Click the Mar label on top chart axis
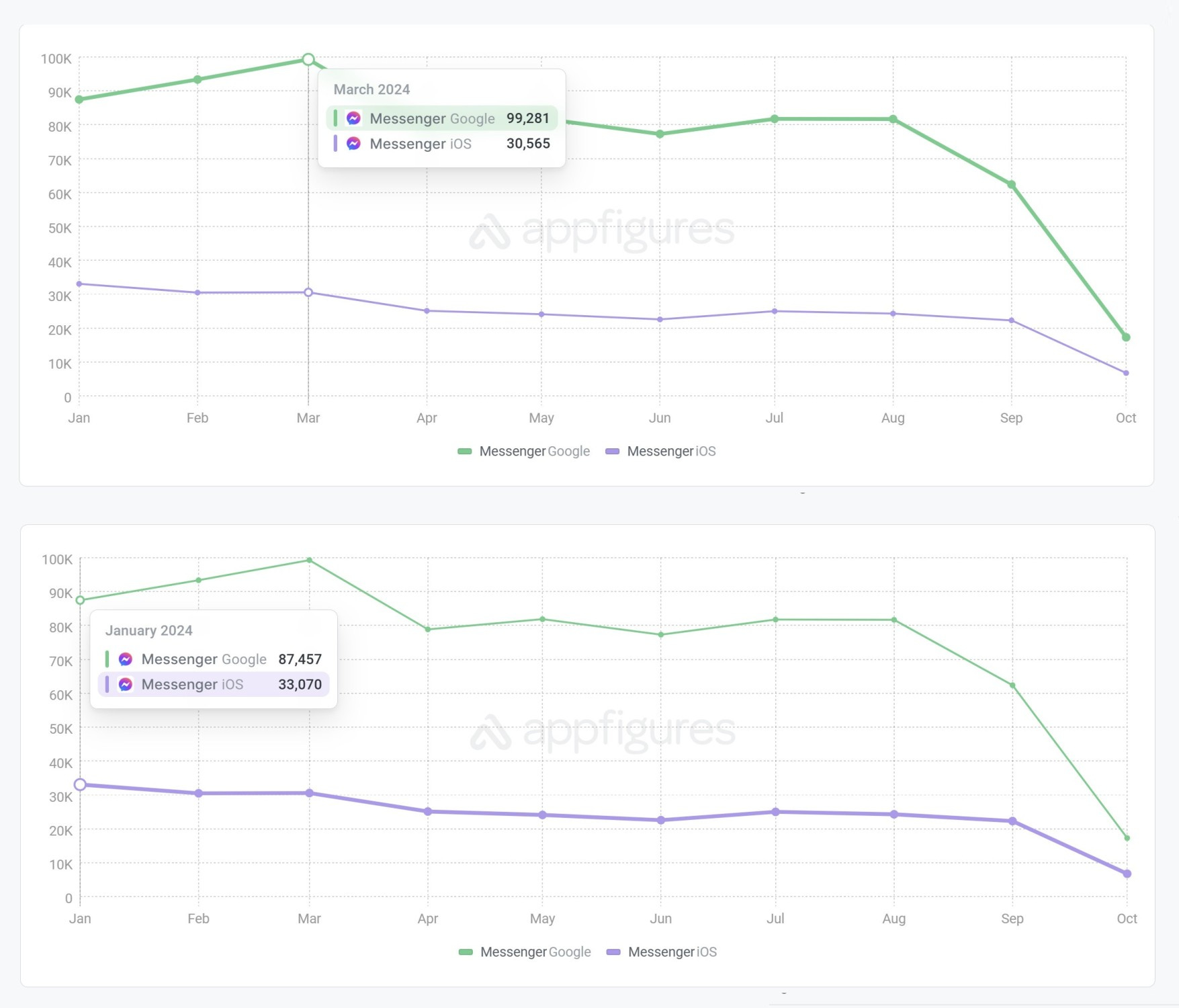 click(x=308, y=418)
